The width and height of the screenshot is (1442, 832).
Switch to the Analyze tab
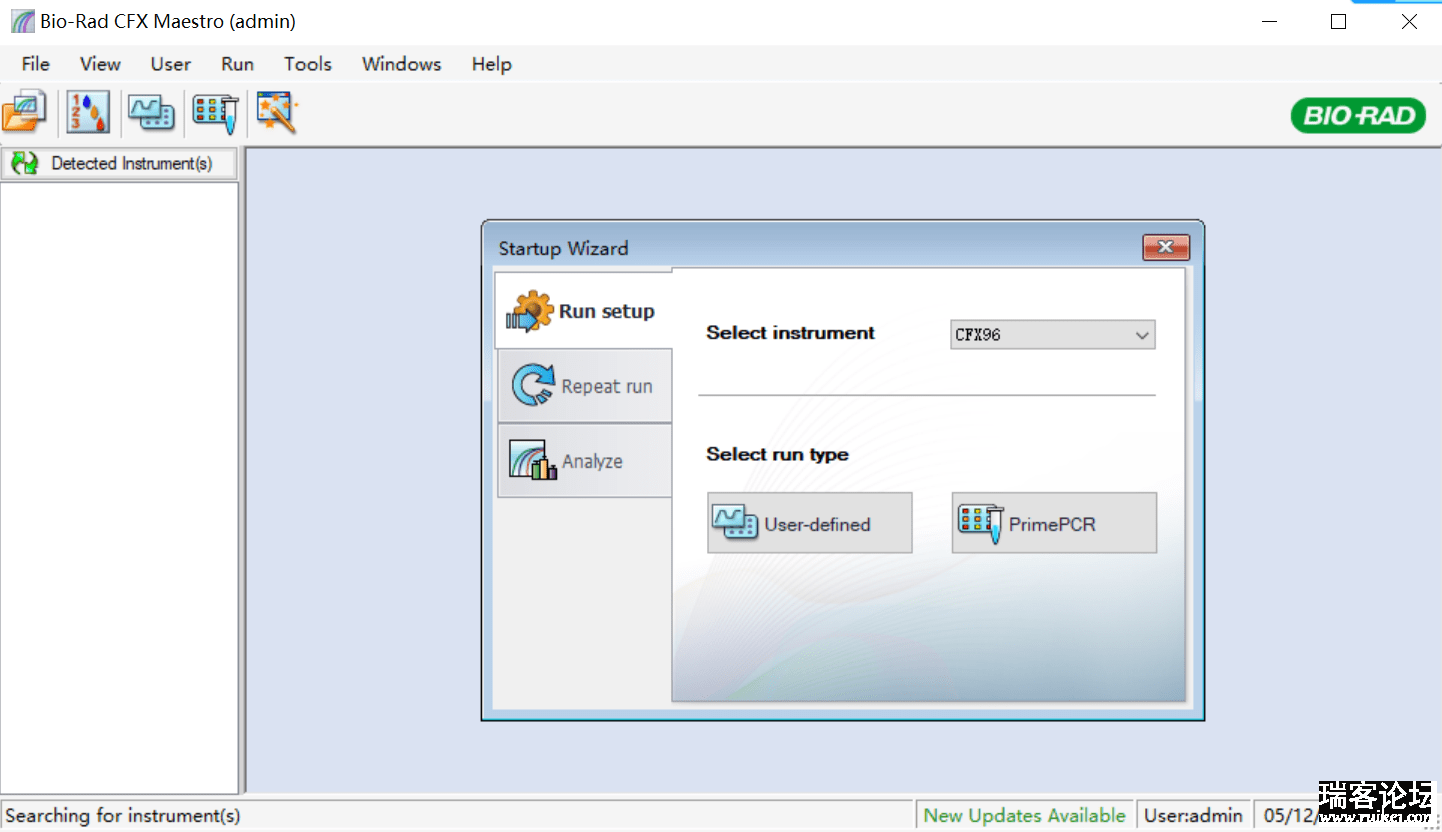tap(585, 461)
